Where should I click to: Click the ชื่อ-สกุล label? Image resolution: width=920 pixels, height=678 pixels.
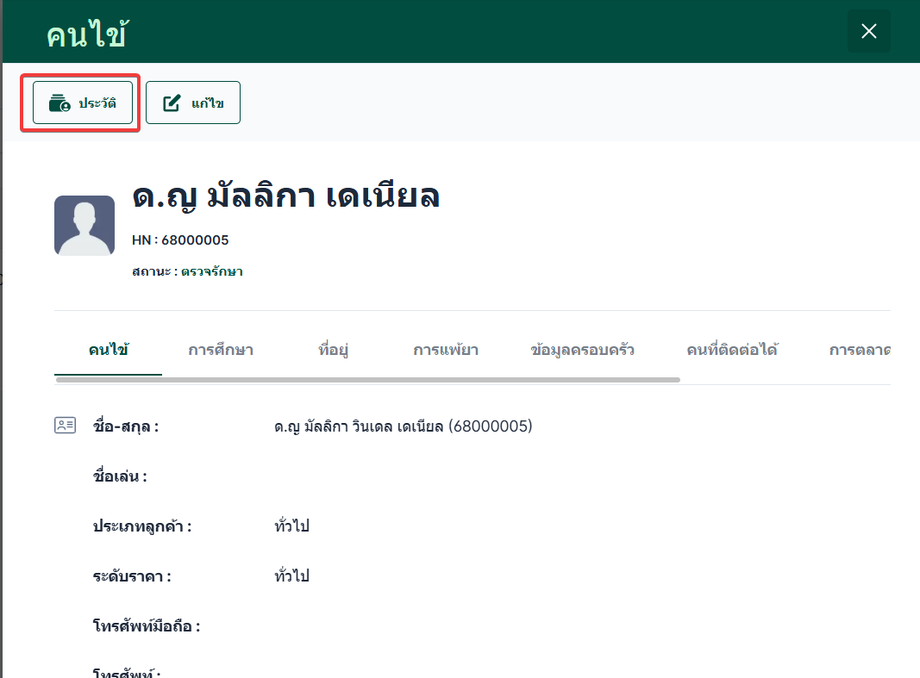click(x=126, y=426)
